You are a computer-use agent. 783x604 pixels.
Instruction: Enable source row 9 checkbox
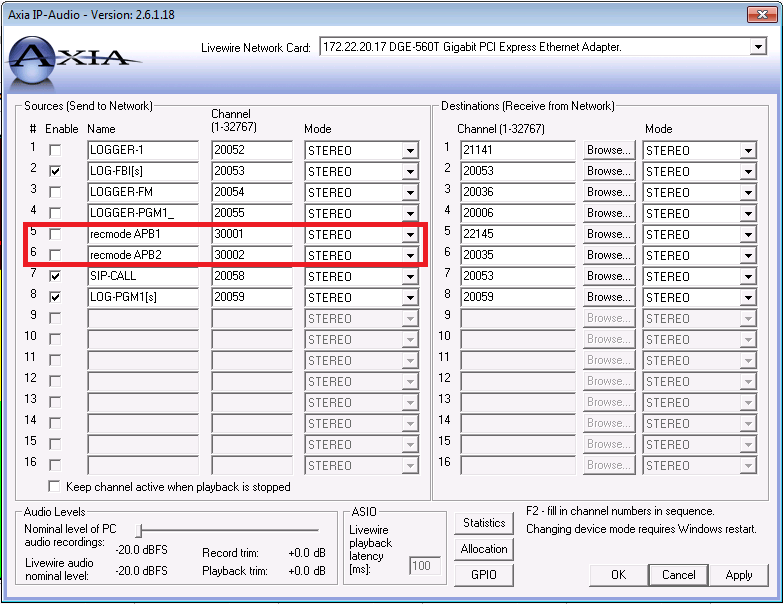pyautogui.click(x=55, y=318)
